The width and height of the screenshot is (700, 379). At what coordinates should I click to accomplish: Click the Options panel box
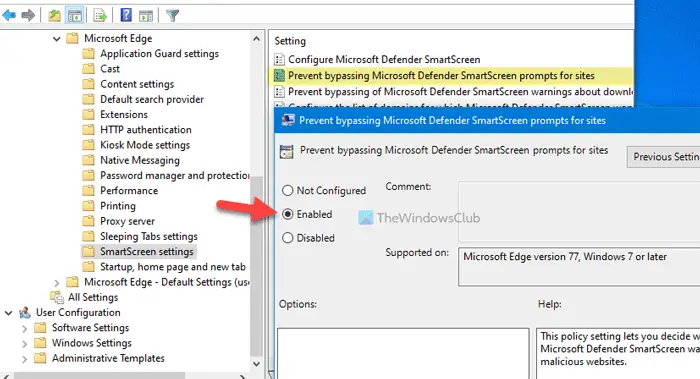[x=403, y=354]
